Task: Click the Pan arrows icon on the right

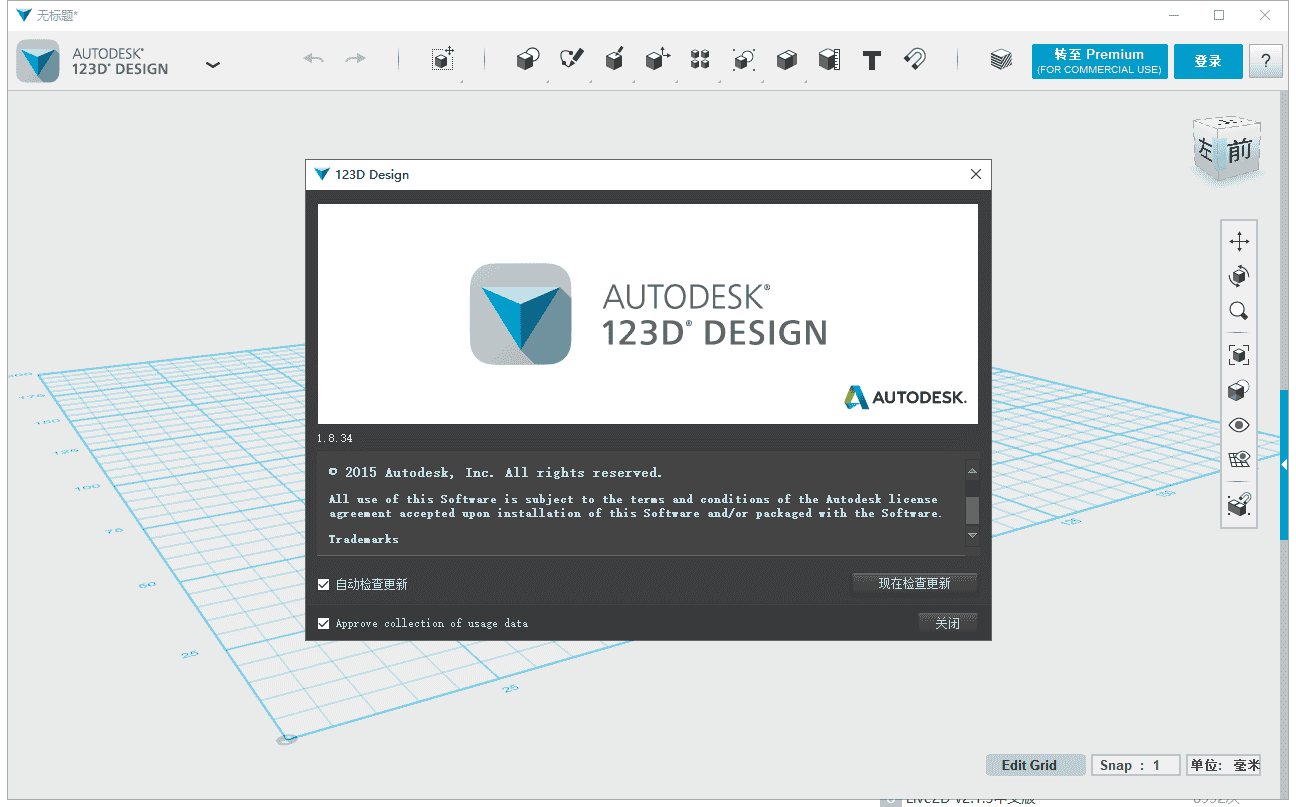Action: coord(1238,240)
